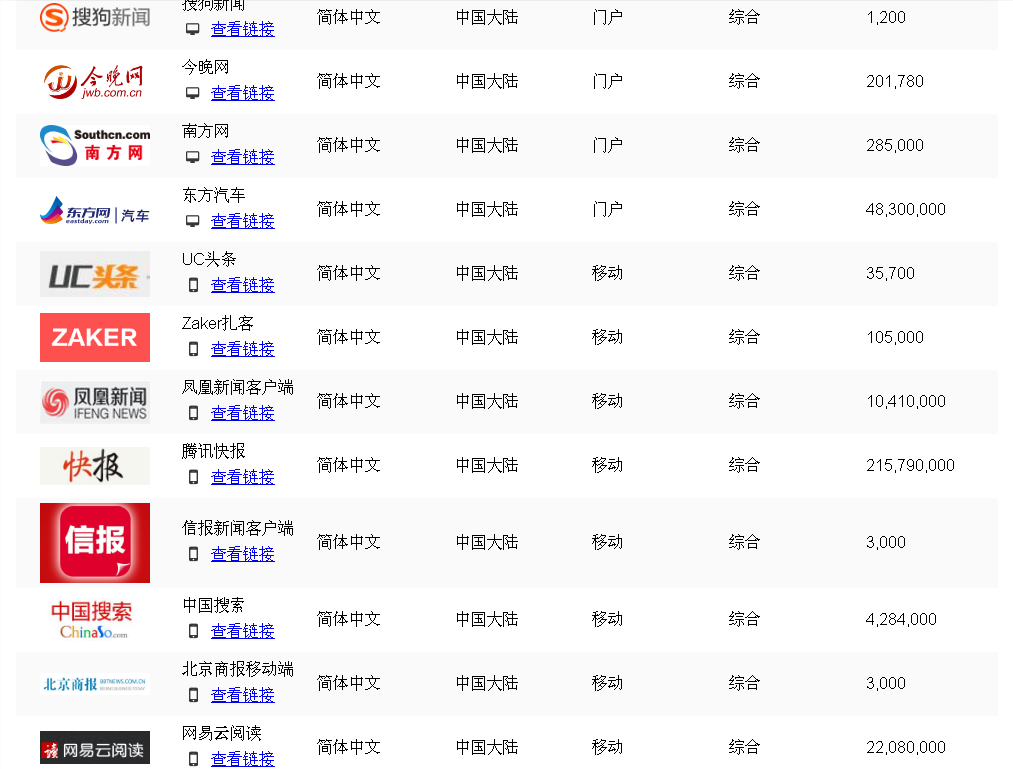Click the UC头条 logo image
The width and height of the screenshot is (1013, 769).
click(95, 274)
